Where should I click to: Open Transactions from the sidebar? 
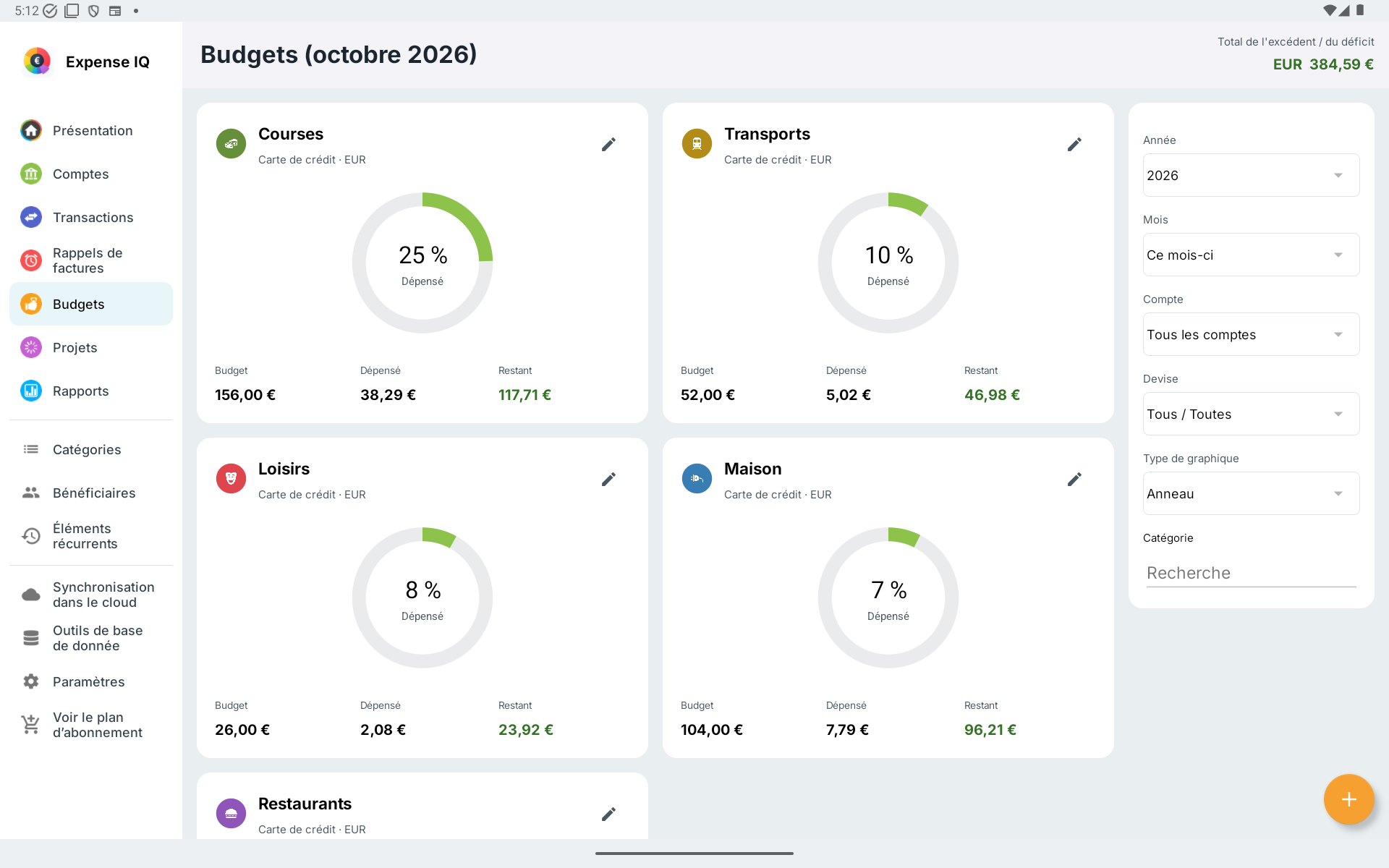pyautogui.click(x=91, y=217)
